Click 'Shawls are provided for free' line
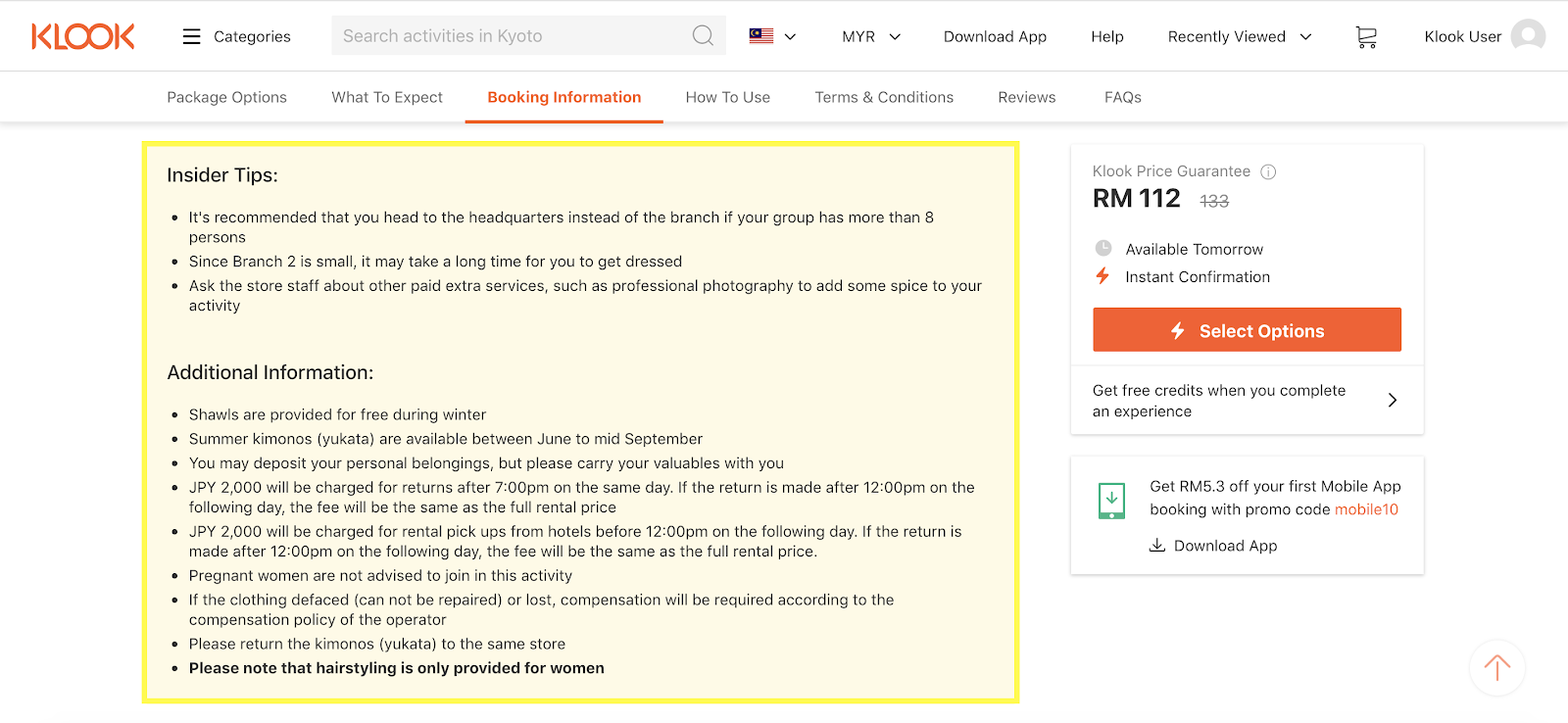The height and width of the screenshot is (723, 1568). point(337,414)
